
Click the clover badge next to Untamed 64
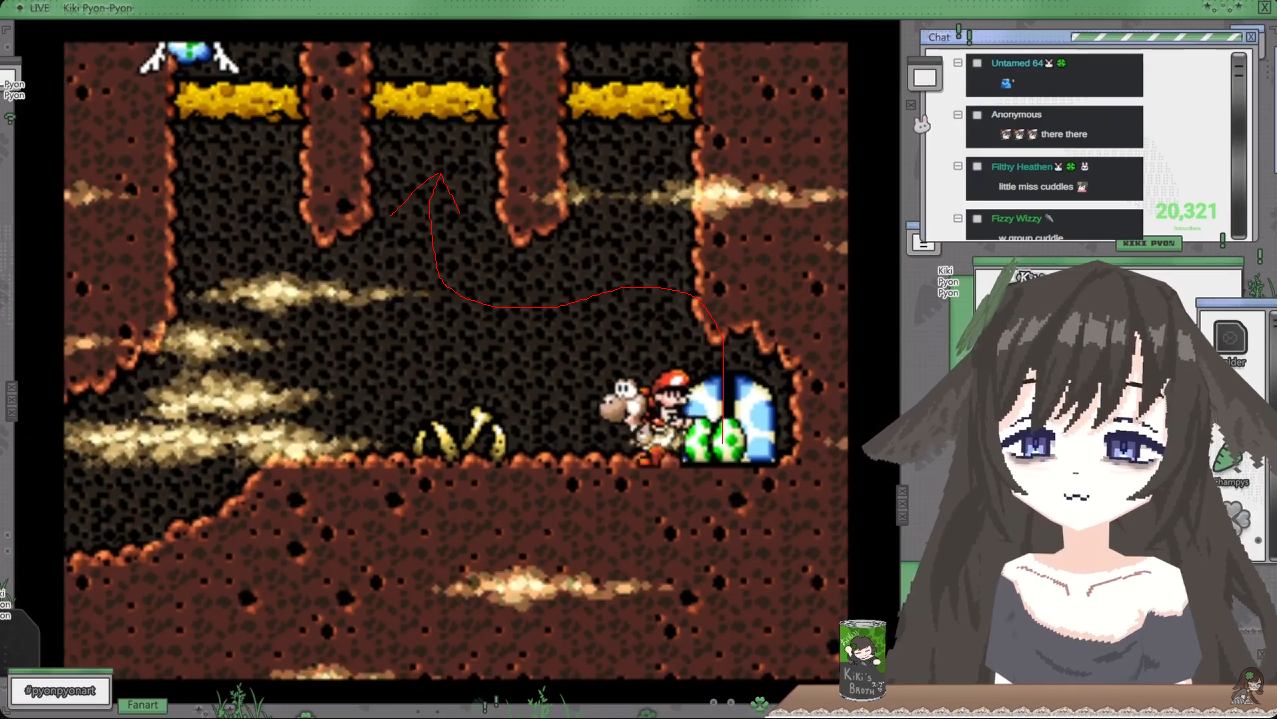[x=1062, y=63]
